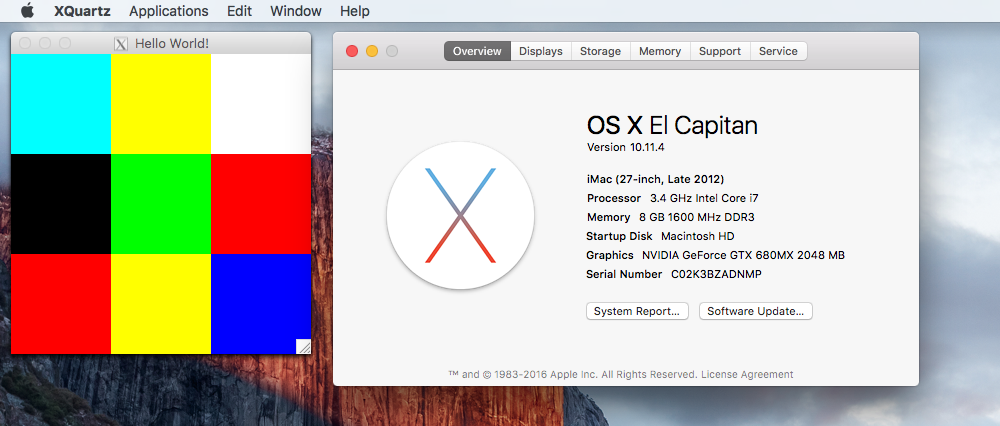The width and height of the screenshot is (1000, 426).
Task: Switch to the Memory tab
Action: 660,51
